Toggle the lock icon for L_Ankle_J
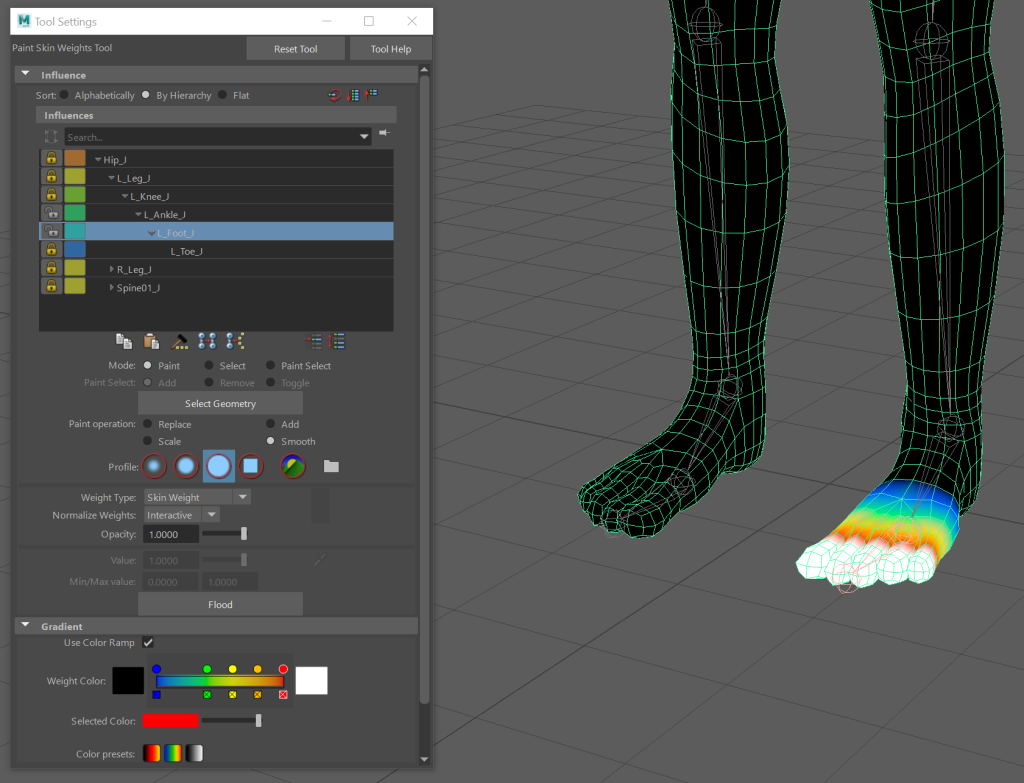 50,214
